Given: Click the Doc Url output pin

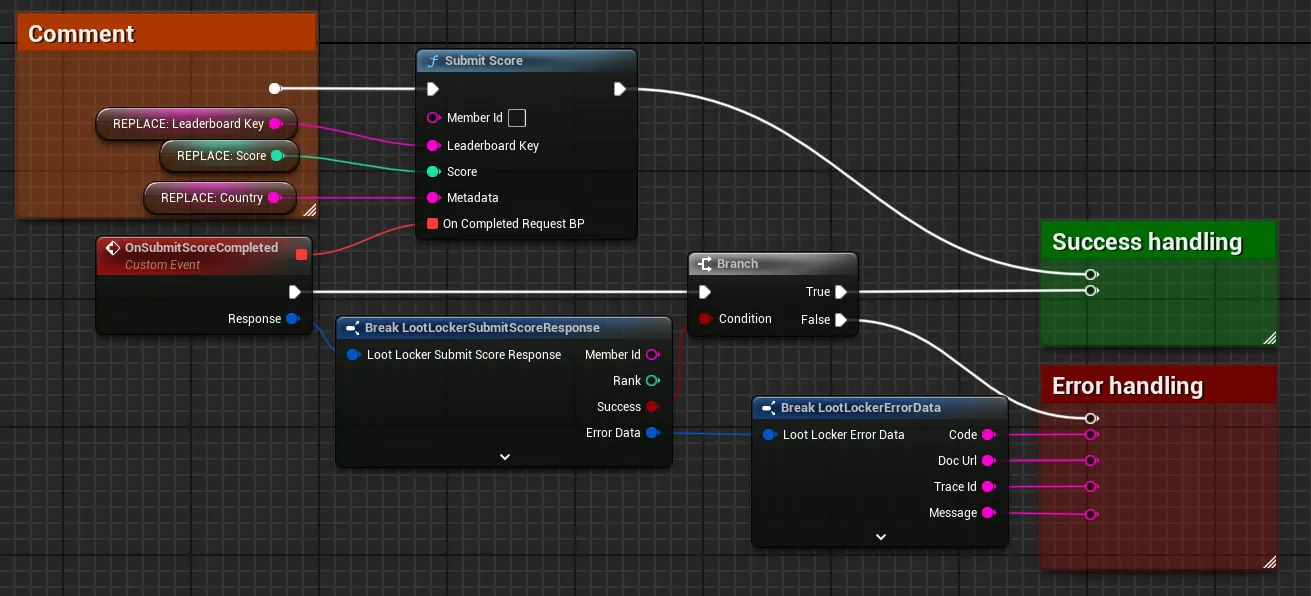Looking at the screenshot, I should [988, 460].
